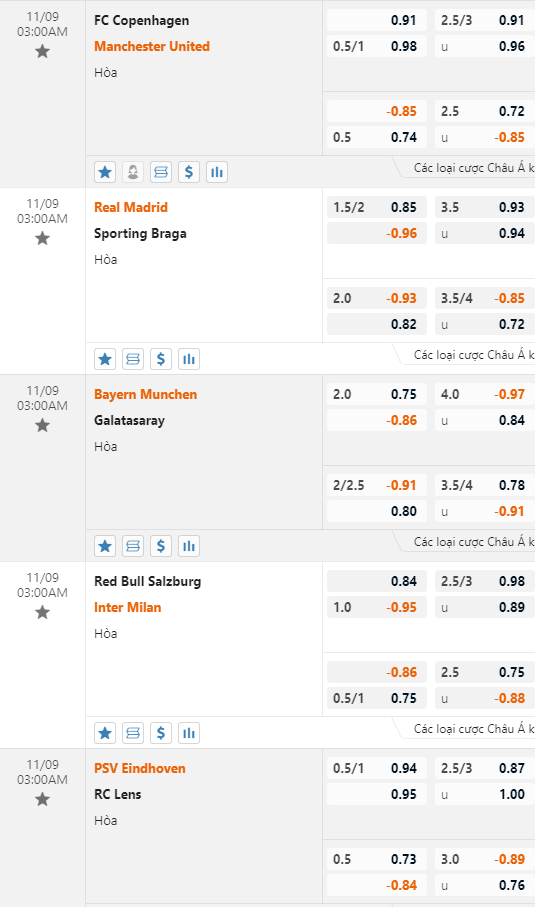This screenshot has height=907, width=535.
Task: Toggle gray favorite star under Real Madrid match time
Action: (x=42, y=238)
